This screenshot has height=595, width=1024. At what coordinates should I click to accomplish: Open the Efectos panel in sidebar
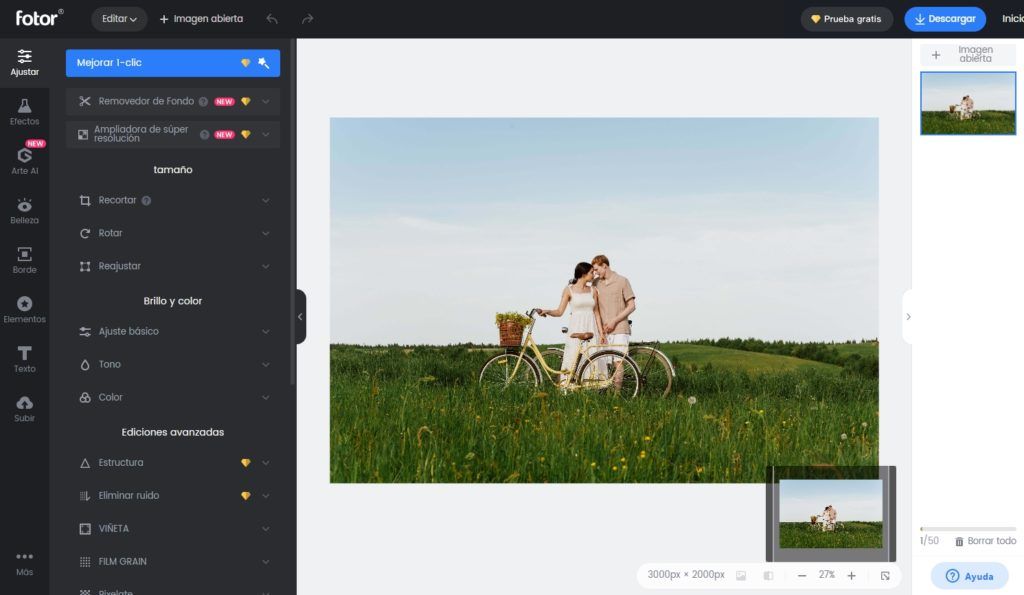pyautogui.click(x=24, y=110)
